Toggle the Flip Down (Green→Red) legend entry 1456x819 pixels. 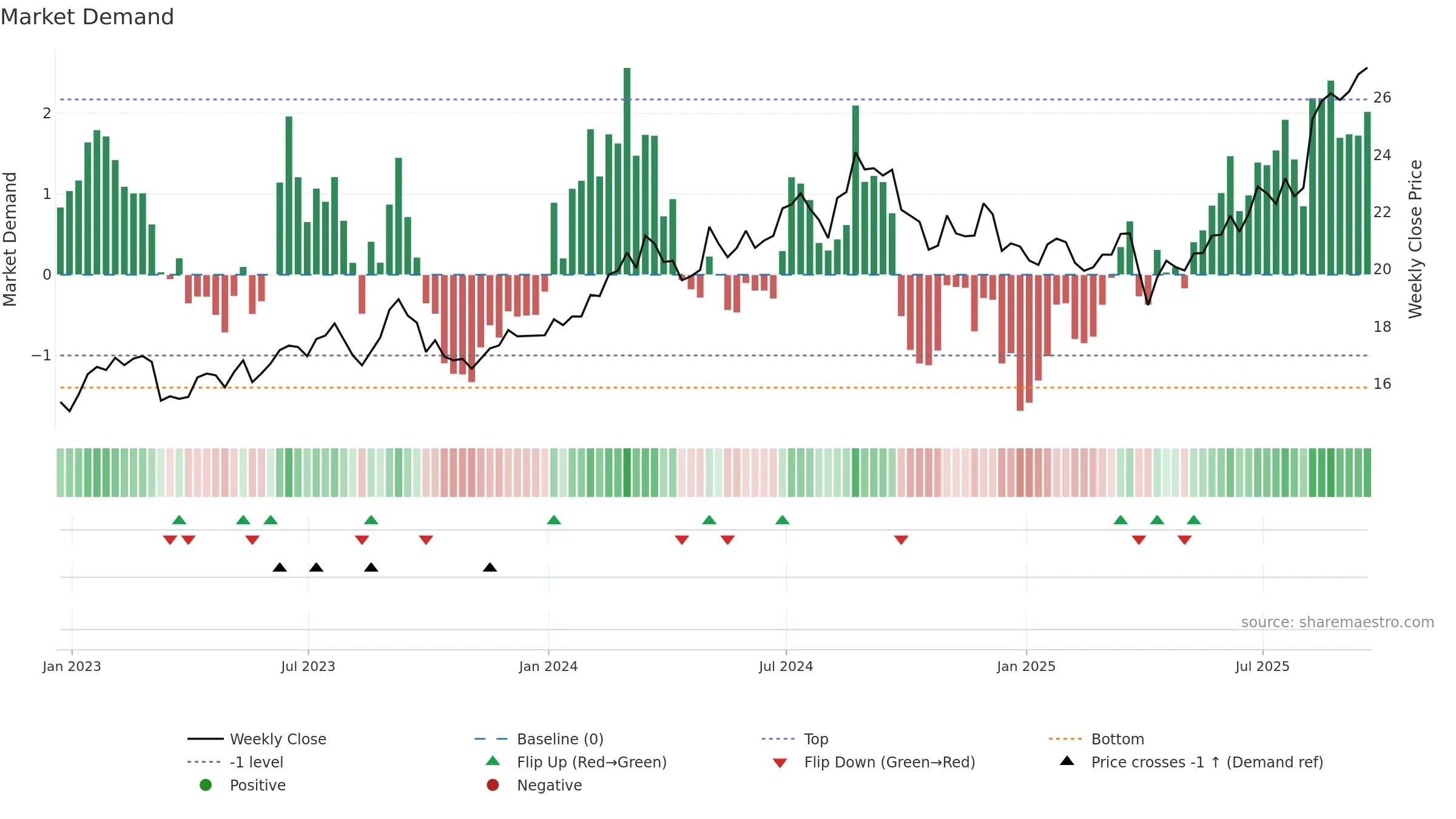coord(874,762)
